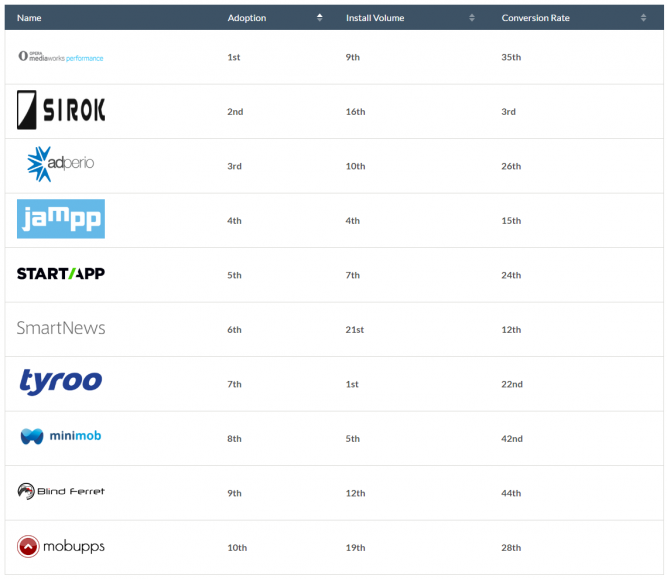Toggle sort arrows for Install Volume
This screenshot has height=579, width=667.
coord(472,17)
